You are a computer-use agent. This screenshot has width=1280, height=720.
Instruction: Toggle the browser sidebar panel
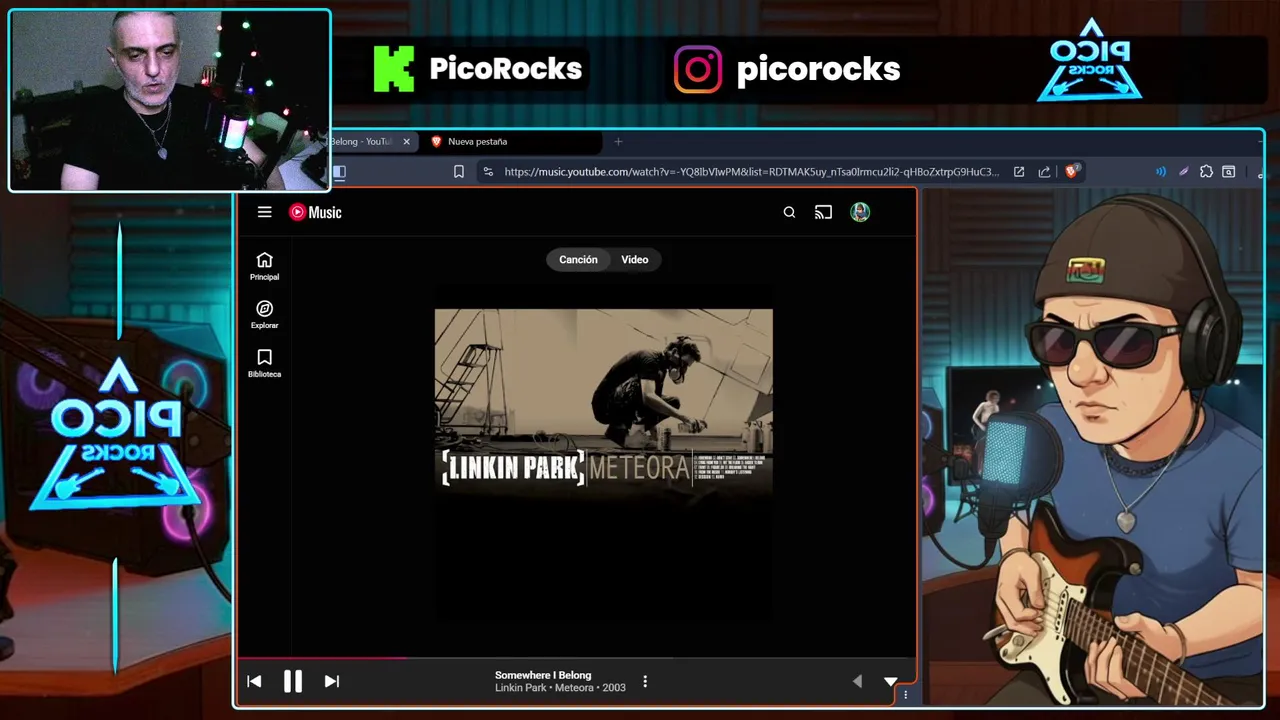coord(339,172)
